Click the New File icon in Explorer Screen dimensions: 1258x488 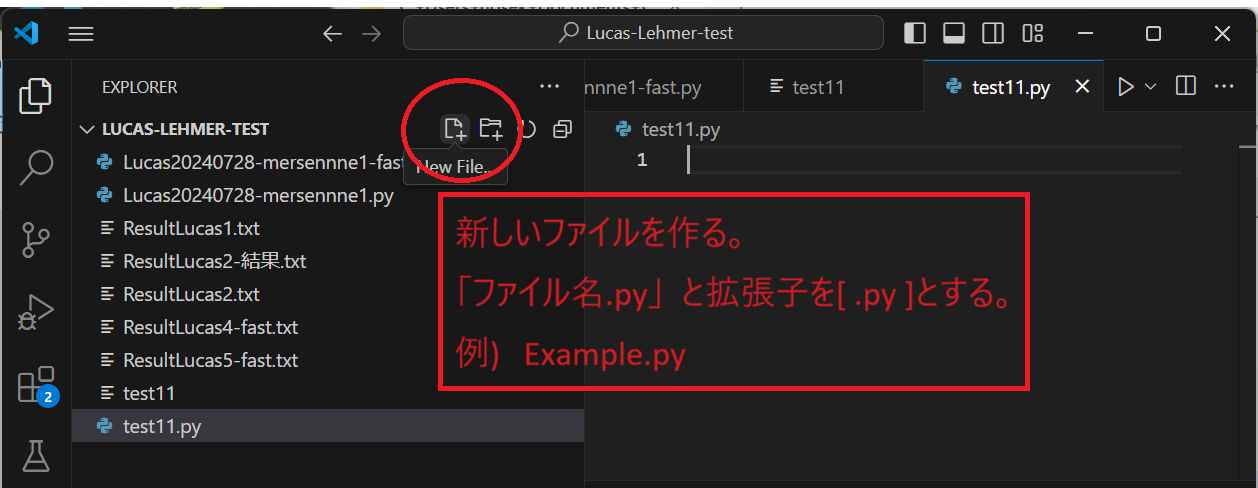pyautogui.click(x=455, y=128)
